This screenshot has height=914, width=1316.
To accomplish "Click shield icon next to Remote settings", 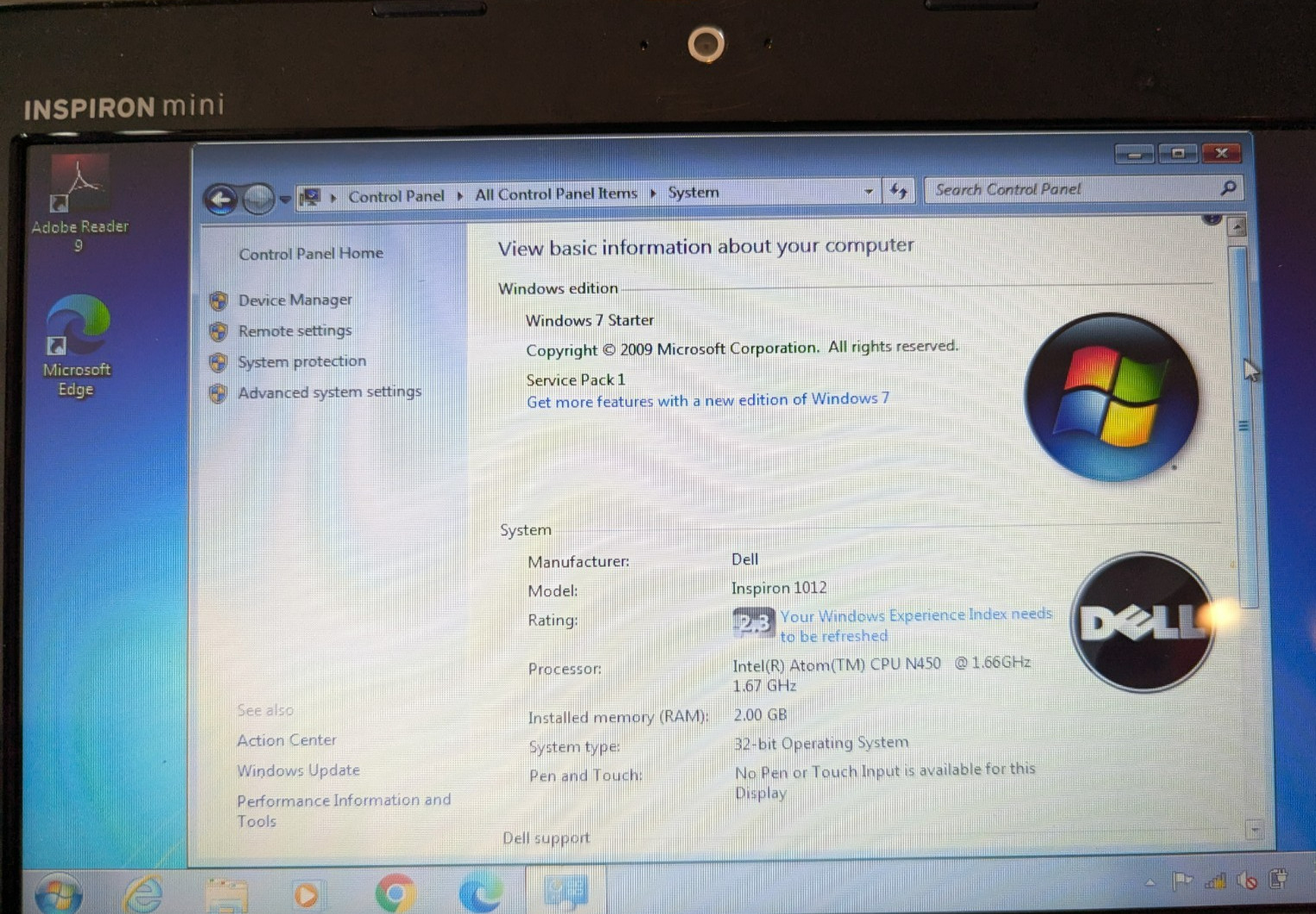I will [218, 332].
